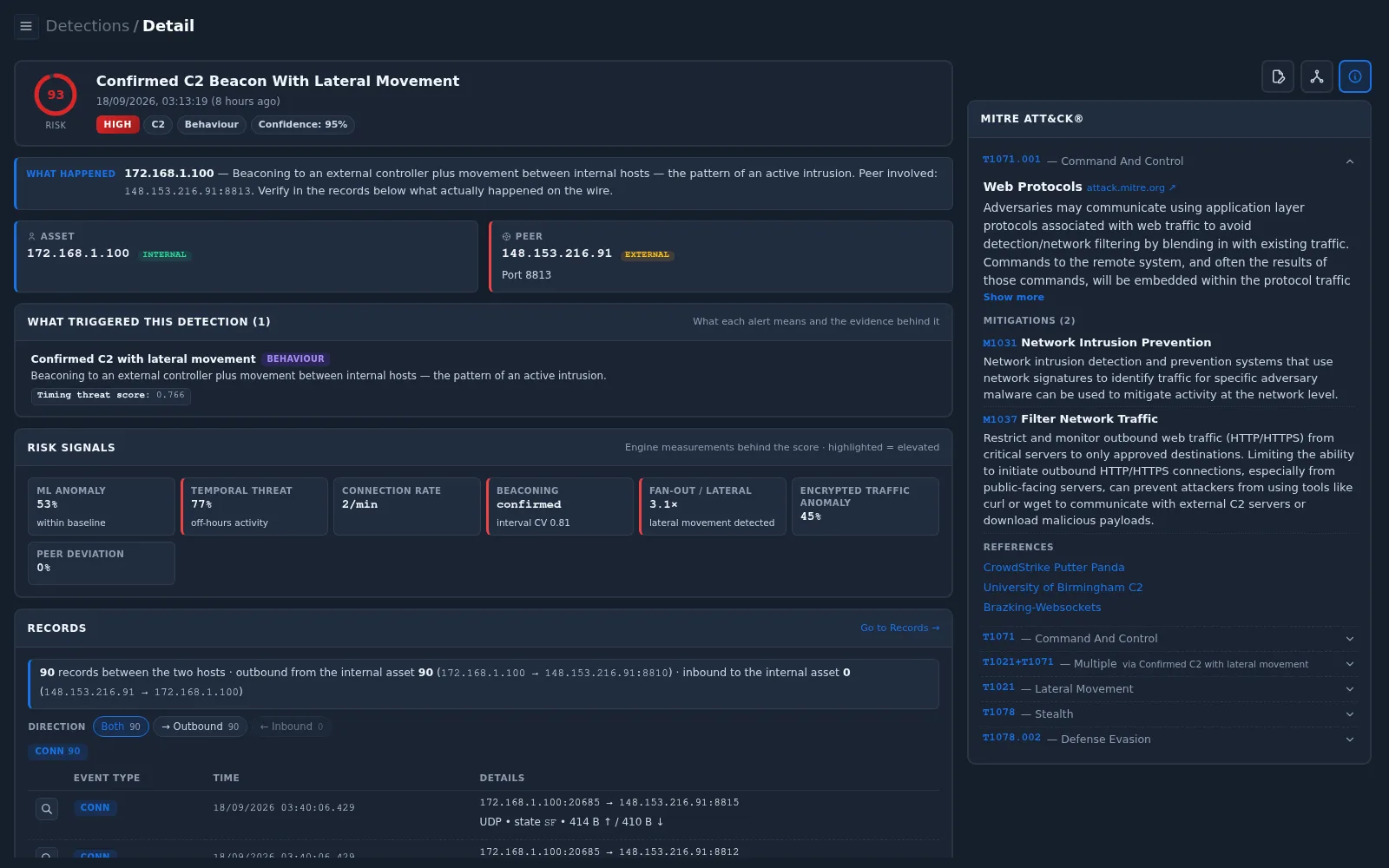Click the T1071.001 technique ID
Screen dimensions: 1389x868
[1011, 160]
